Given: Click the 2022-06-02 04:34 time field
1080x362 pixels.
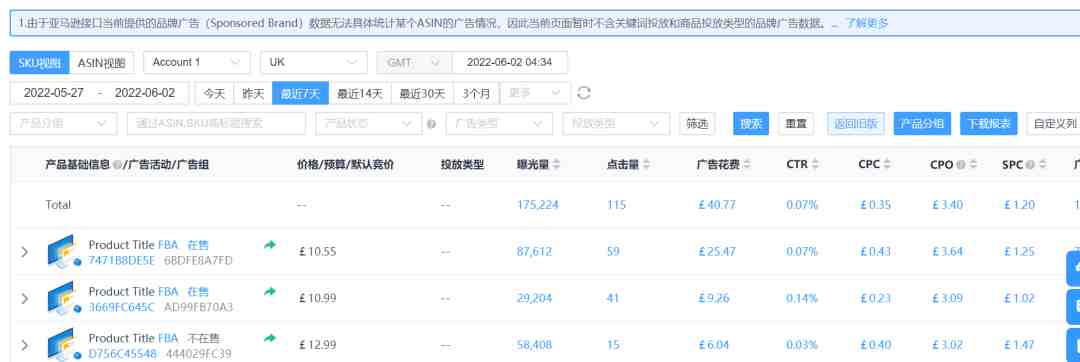Looking at the screenshot, I should tap(510, 63).
